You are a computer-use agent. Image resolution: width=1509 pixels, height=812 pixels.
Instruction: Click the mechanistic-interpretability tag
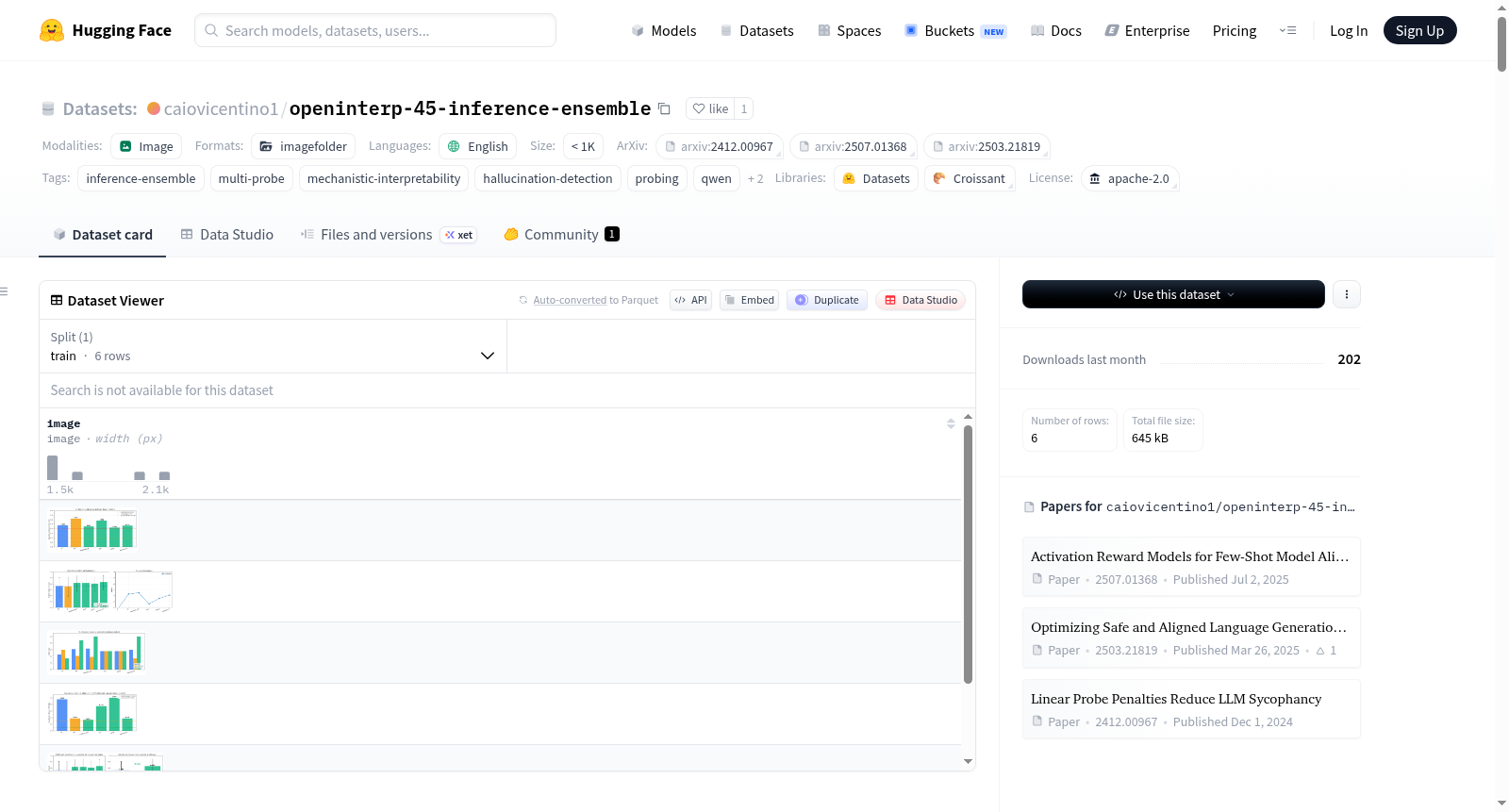pos(384,178)
